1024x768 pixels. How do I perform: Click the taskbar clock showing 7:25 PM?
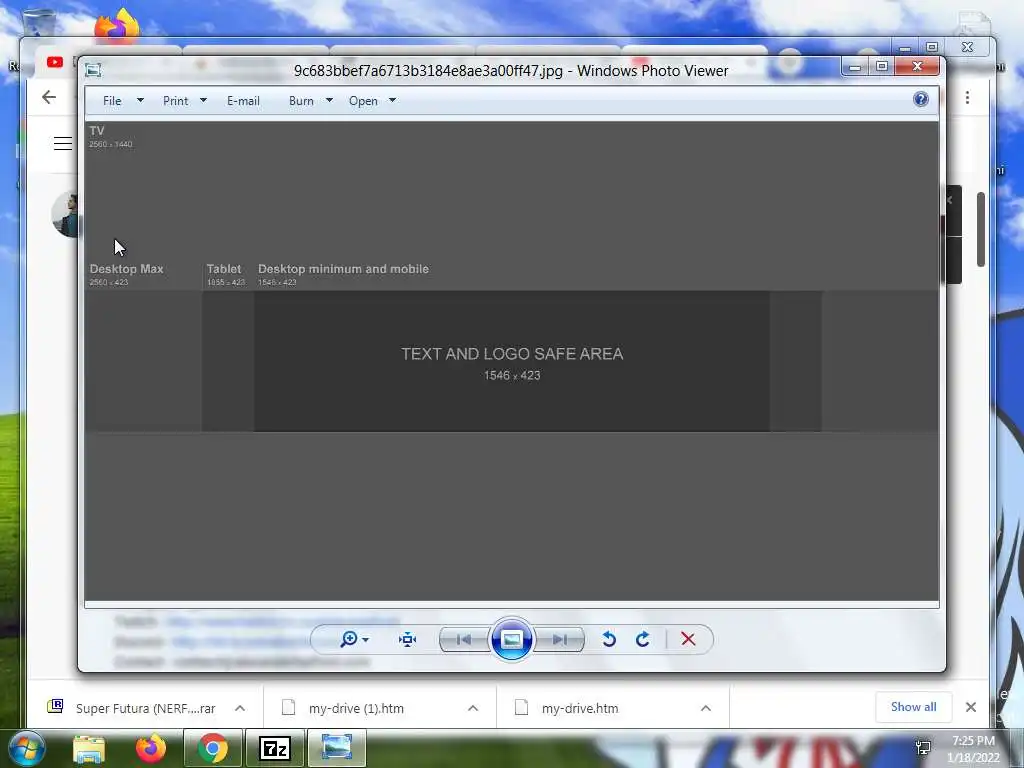(973, 748)
